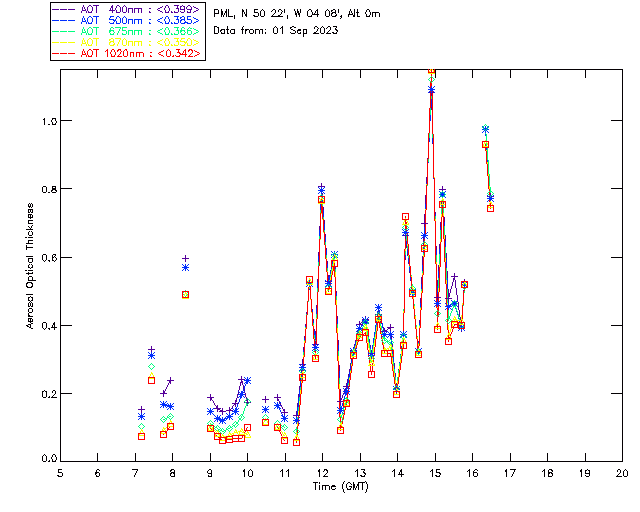Click the x-axis tick label 13

point(360,473)
